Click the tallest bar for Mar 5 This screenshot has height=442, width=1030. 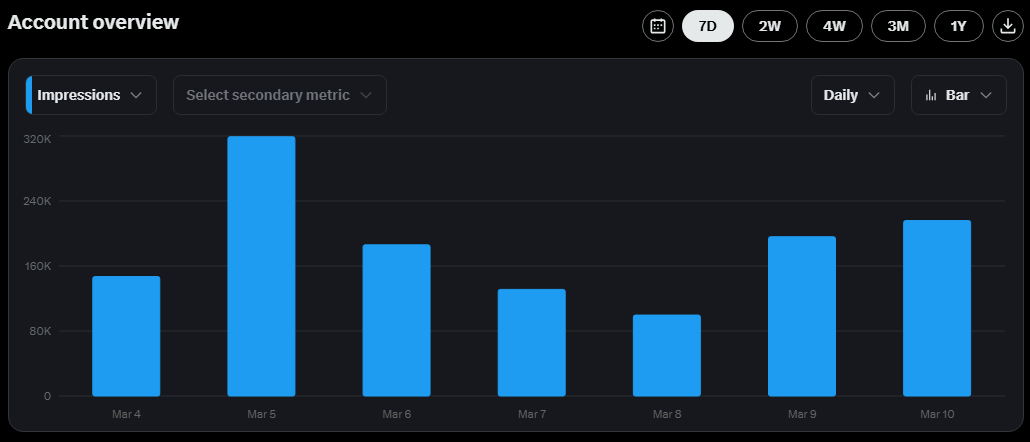(261, 266)
